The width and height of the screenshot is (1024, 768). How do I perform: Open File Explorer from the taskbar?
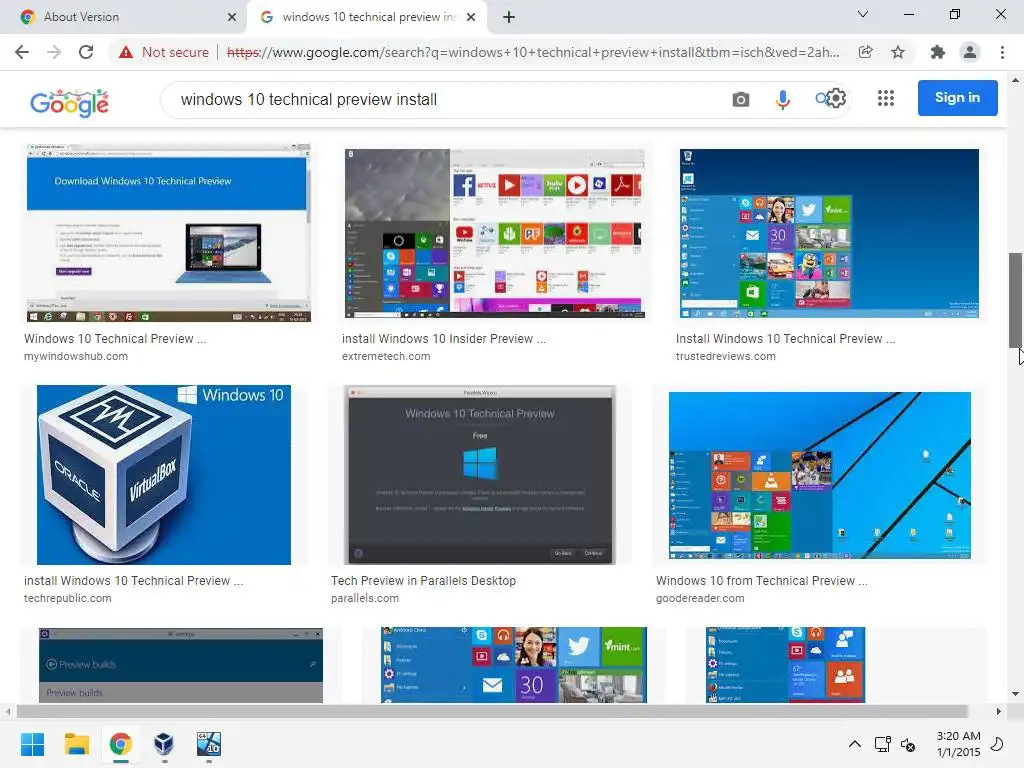[76, 744]
